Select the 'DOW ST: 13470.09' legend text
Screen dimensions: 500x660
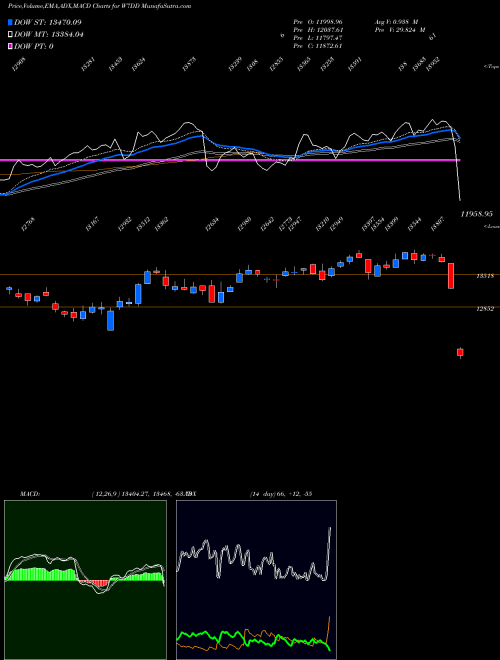(x=48, y=22)
